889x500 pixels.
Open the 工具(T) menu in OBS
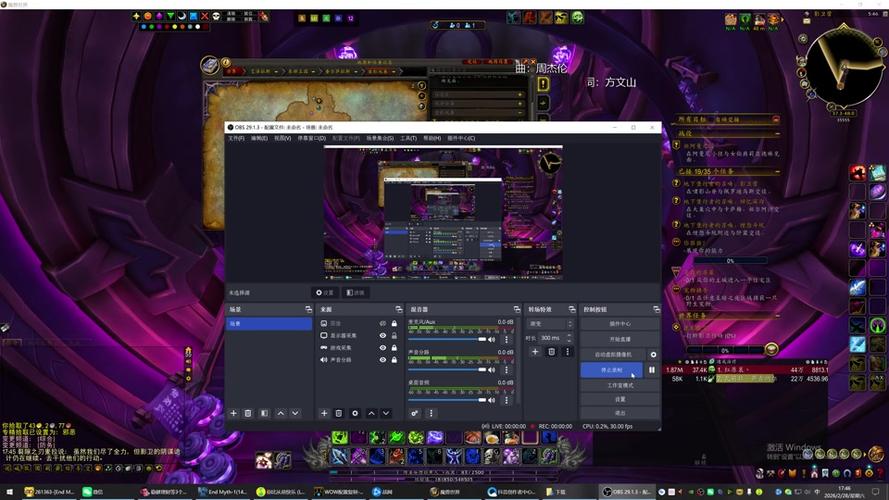[x=408, y=138]
